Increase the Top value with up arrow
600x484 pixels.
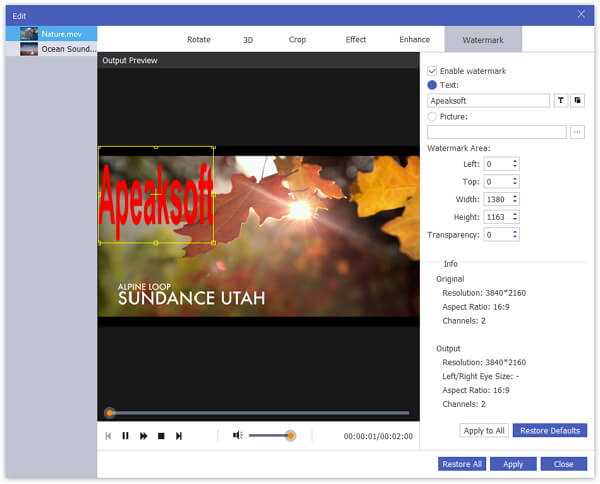[x=515, y=179]
